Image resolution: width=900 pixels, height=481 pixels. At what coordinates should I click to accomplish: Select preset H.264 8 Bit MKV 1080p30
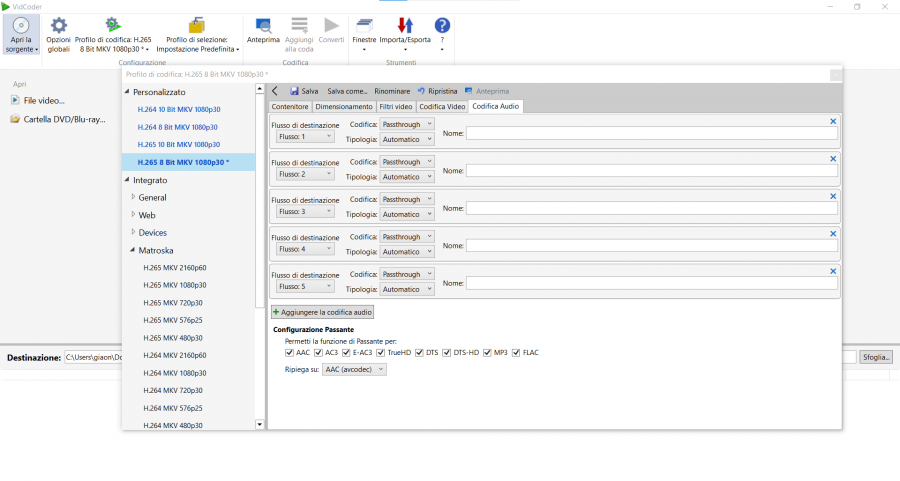tap(177, 127)
